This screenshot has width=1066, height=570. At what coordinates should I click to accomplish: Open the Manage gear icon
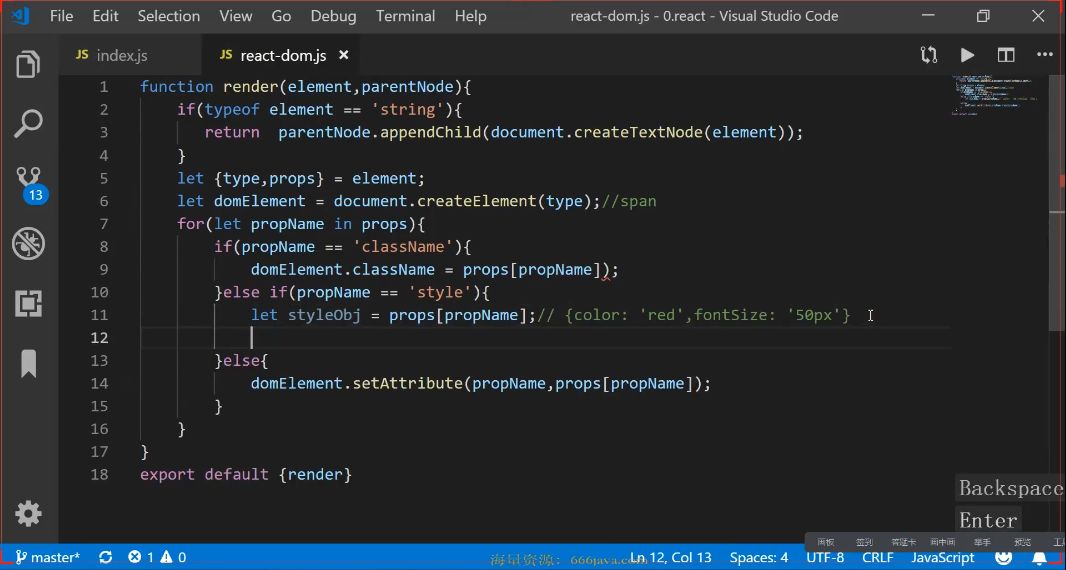point(28,514)
